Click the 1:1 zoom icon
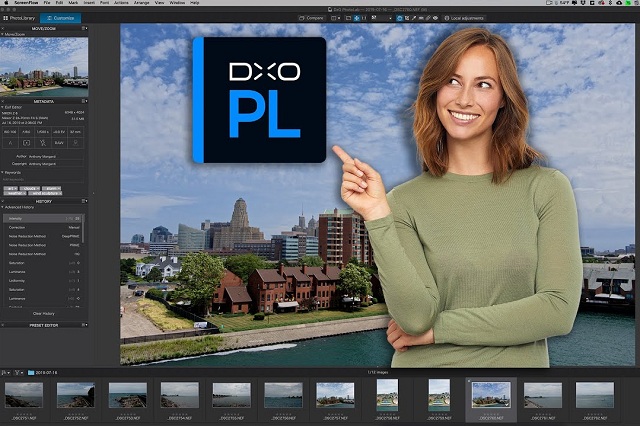This screenshot has height=426, width=640. tap(364, 18)
